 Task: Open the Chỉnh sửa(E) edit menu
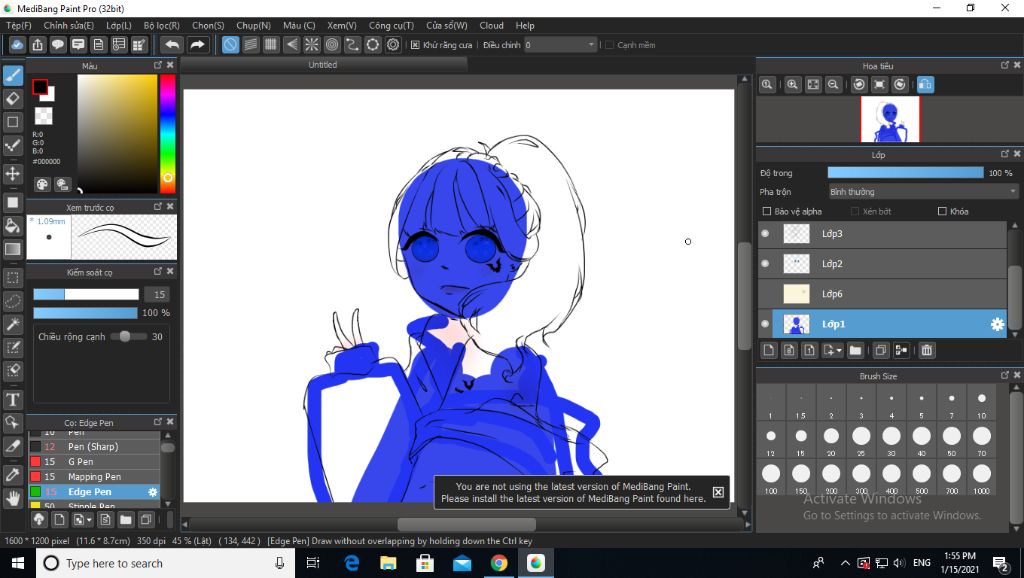click(x=69, y=25)
